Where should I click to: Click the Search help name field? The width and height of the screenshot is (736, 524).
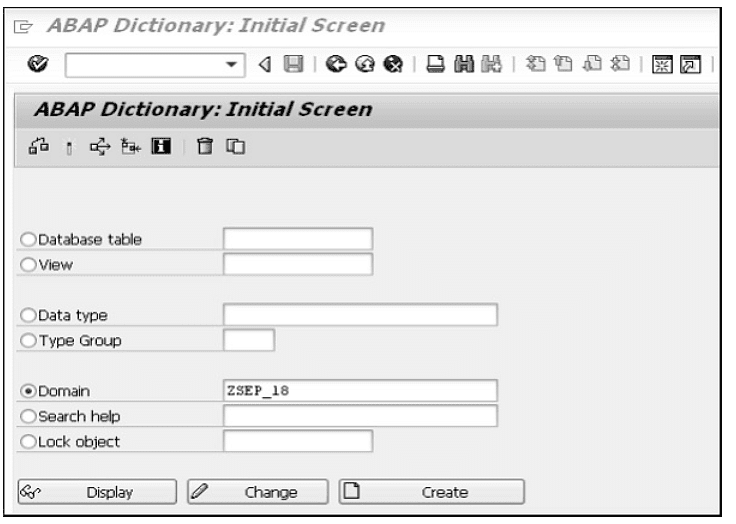coord(360,416)
